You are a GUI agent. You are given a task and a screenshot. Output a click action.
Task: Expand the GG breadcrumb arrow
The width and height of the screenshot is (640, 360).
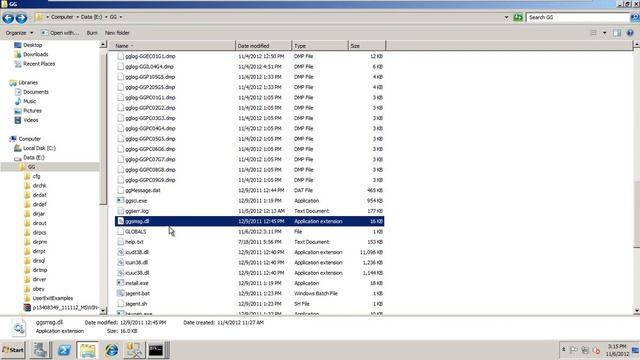pyautogui.click(x=121, y=17)
